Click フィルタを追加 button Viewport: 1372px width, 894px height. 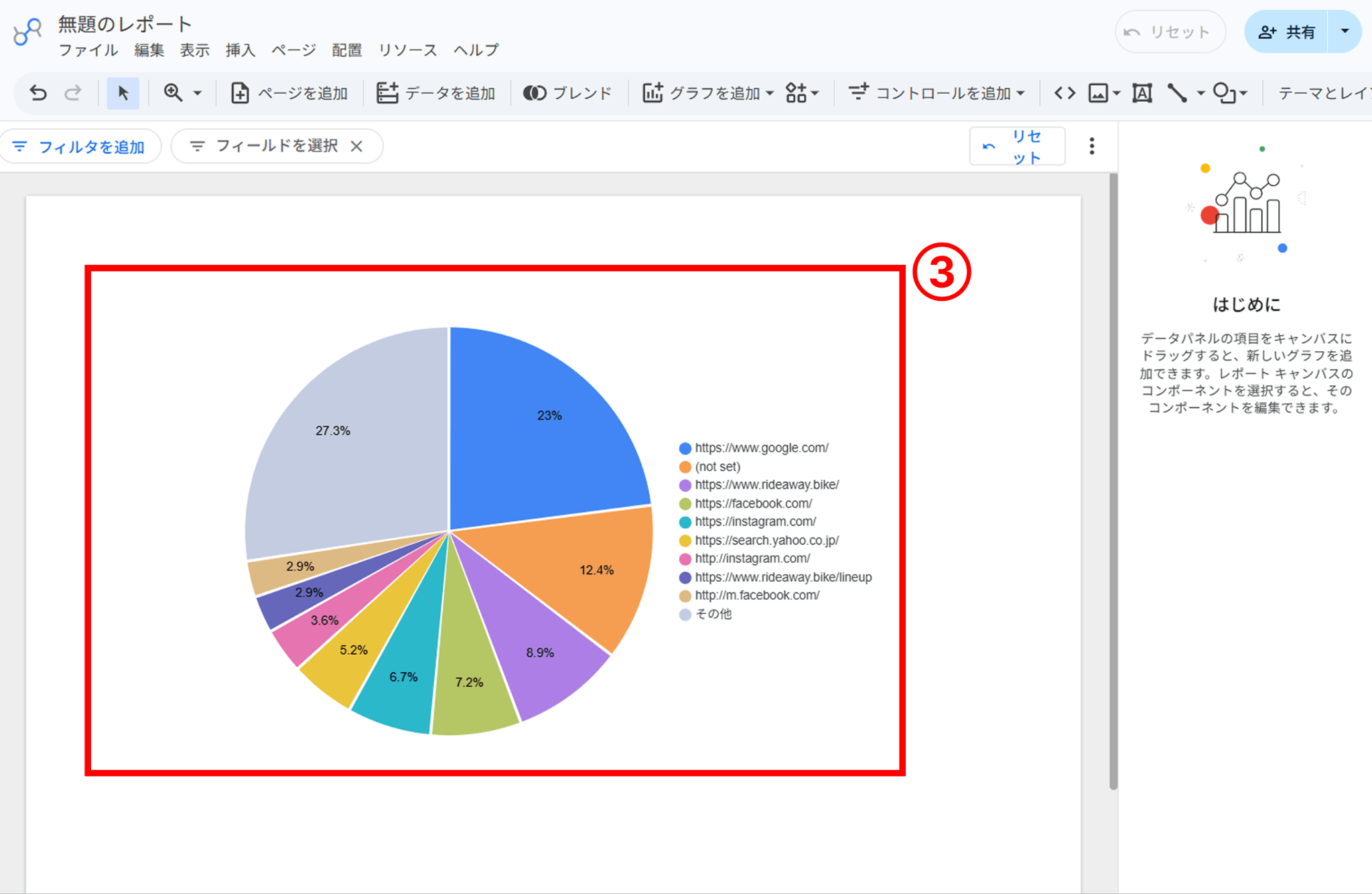(79, 146)
